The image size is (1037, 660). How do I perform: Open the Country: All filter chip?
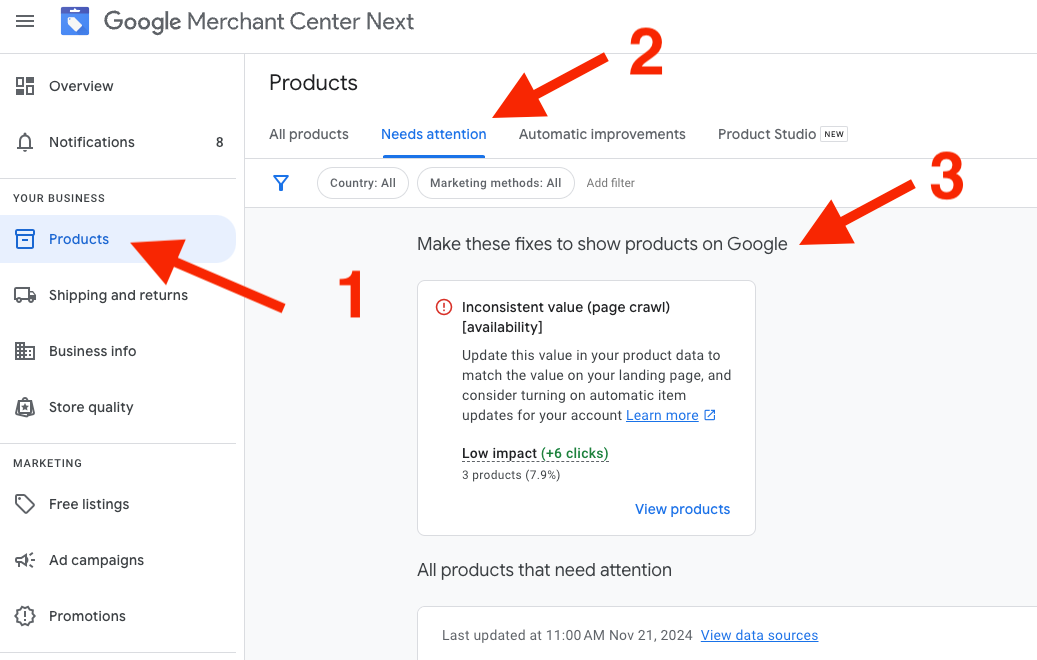362,183
